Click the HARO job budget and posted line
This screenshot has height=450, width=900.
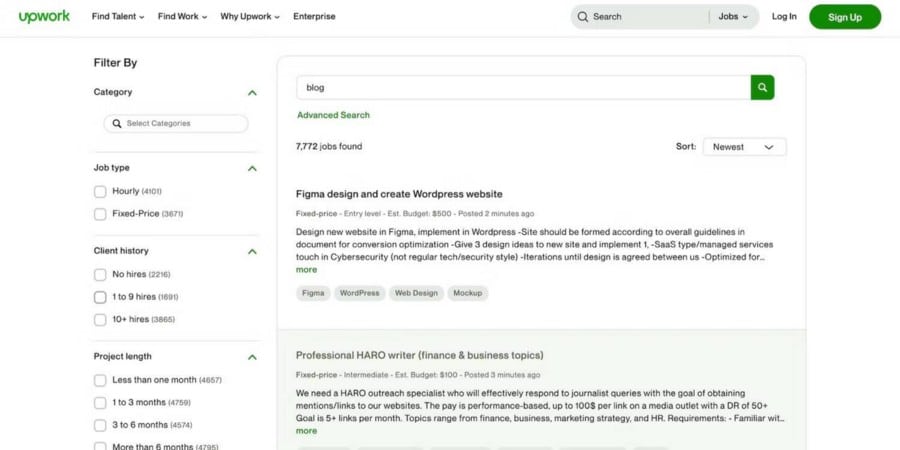pyautogui.click(x=418, y=375)
